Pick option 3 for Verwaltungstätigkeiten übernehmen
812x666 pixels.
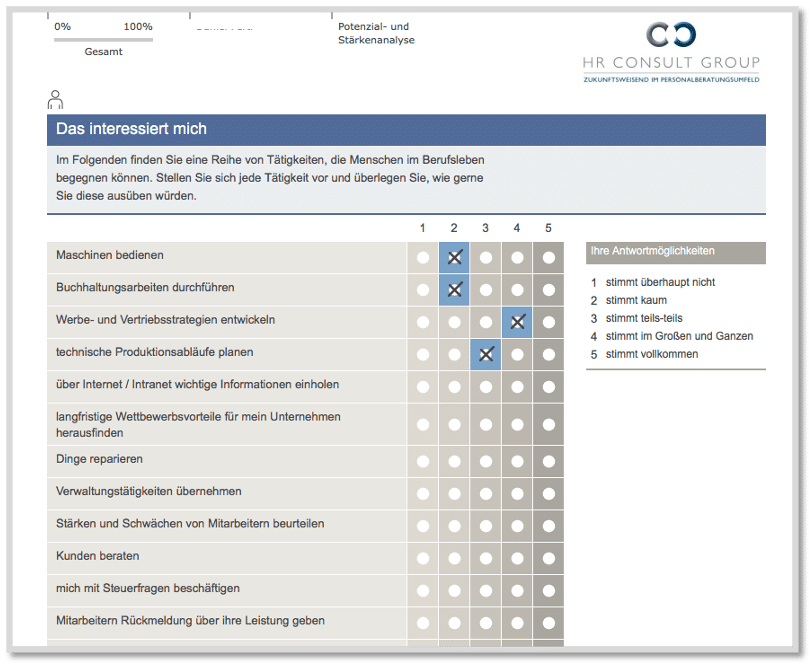click(x=486, y=494)
